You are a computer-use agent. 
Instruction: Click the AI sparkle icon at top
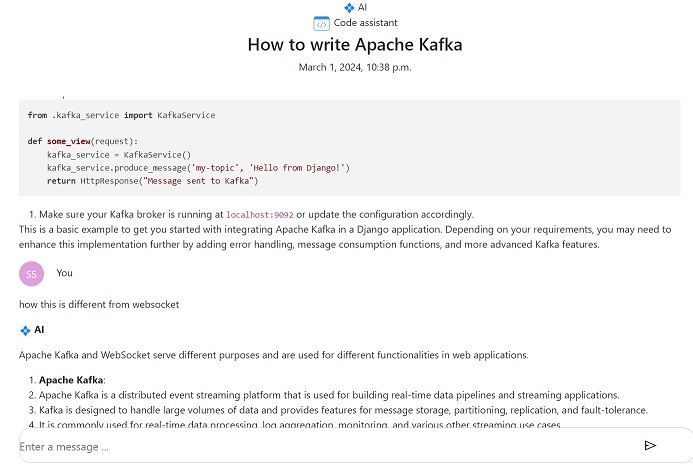[349, 7]
